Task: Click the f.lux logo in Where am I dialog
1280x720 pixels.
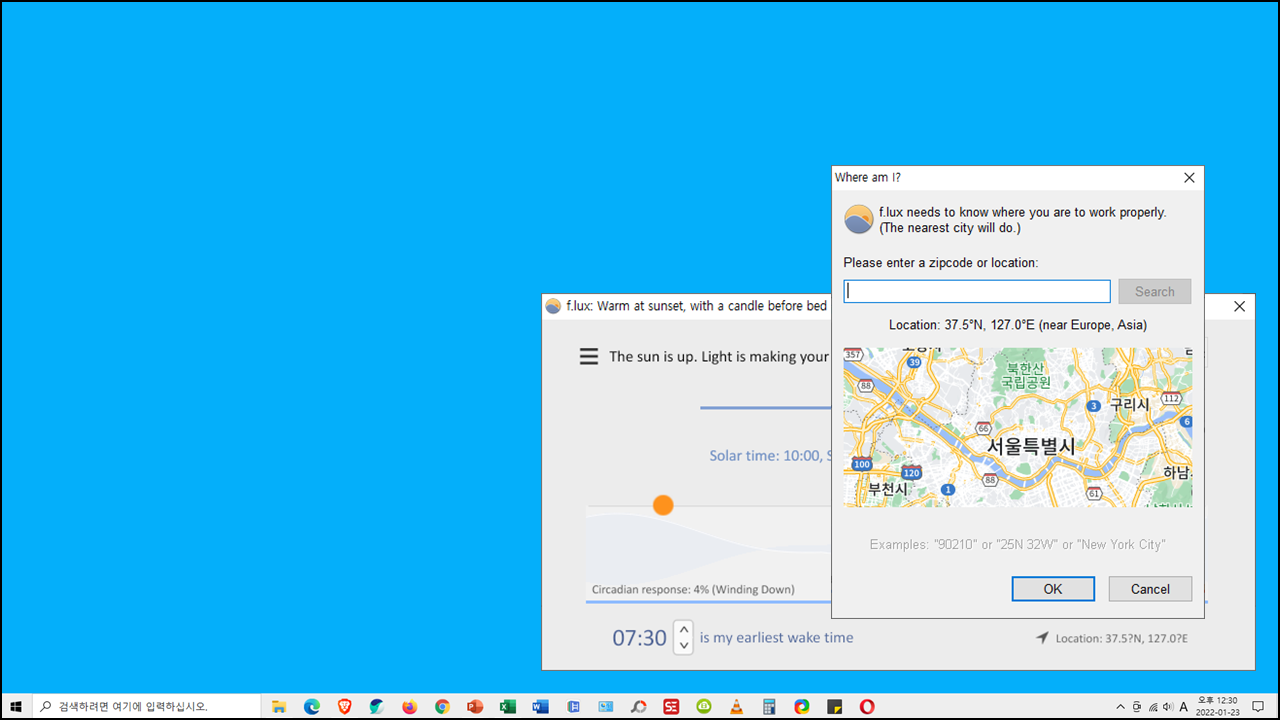Action: point(859,219)
